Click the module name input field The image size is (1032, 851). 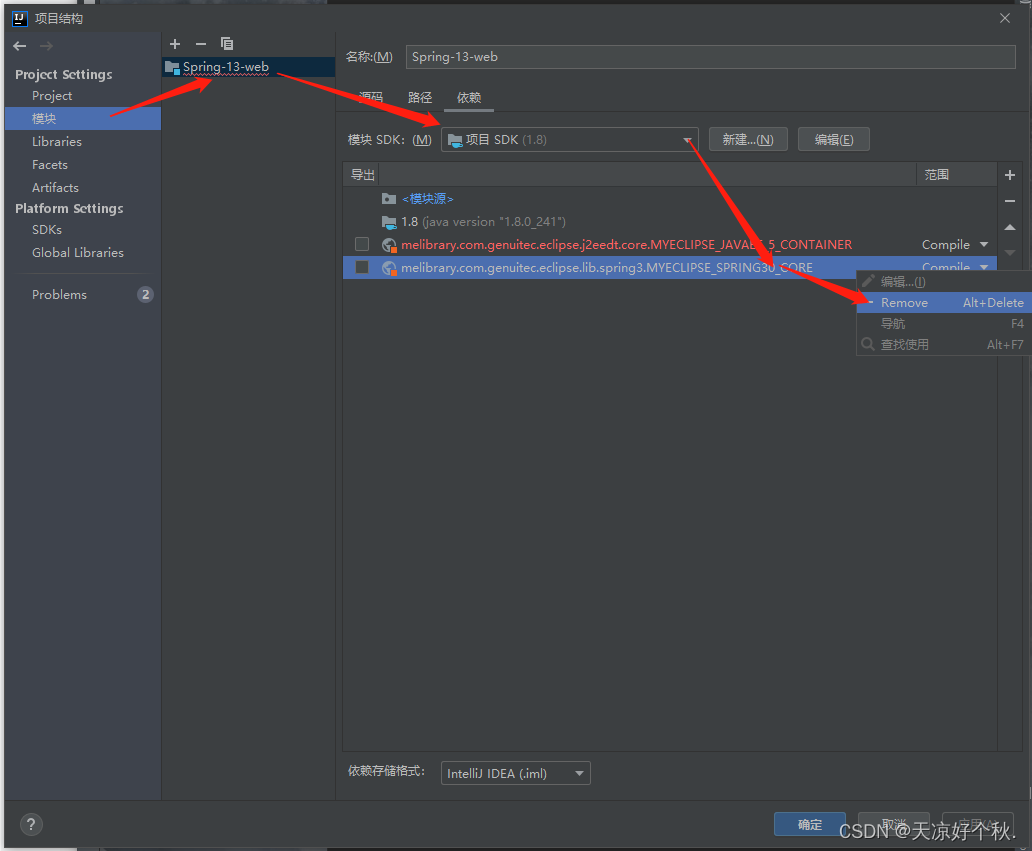[x=710, y=57]
